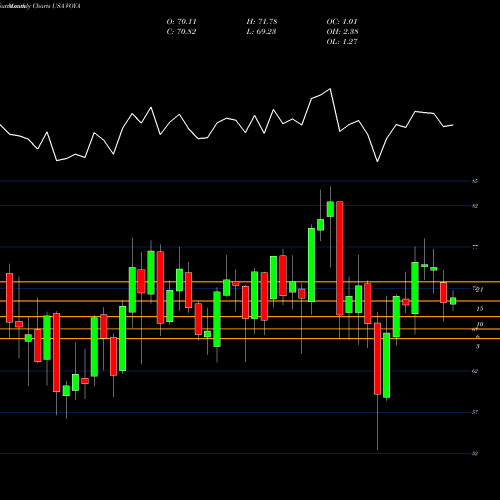The width and height of the screenshot is (500, 500).
Task: Click the last green candle on the chart
Action: tap(453, 301)
